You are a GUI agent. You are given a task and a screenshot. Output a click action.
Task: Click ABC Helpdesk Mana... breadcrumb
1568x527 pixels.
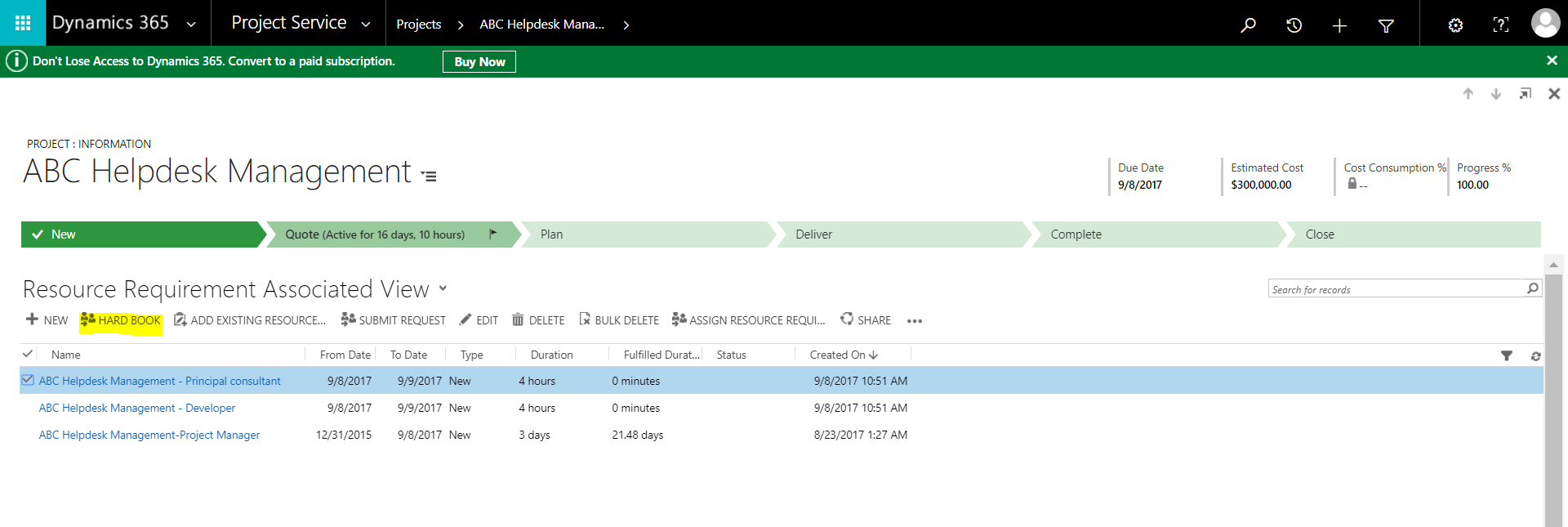[x=542, y=25]
